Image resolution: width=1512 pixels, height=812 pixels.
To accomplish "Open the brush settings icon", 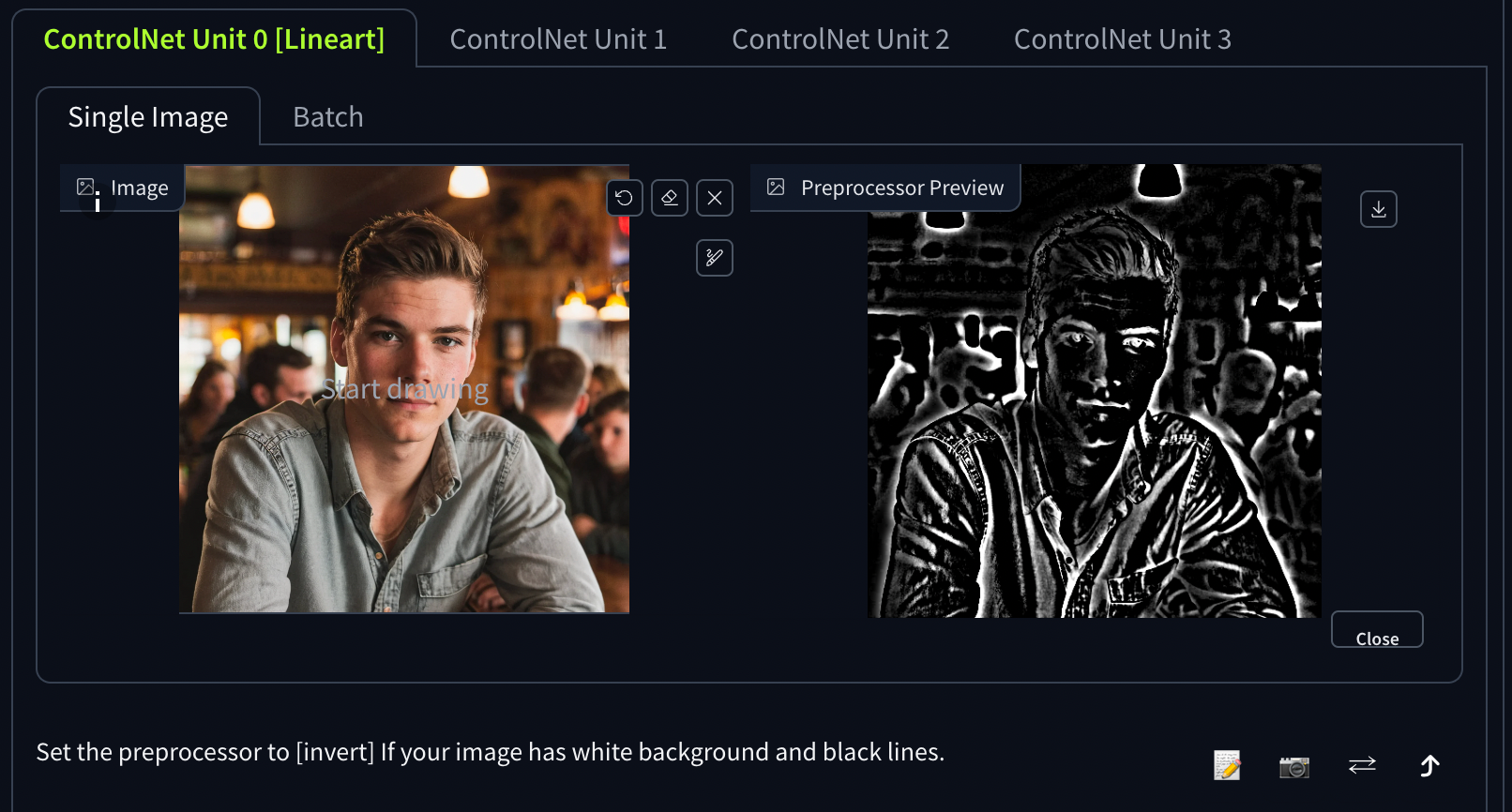I will (715, 258).
